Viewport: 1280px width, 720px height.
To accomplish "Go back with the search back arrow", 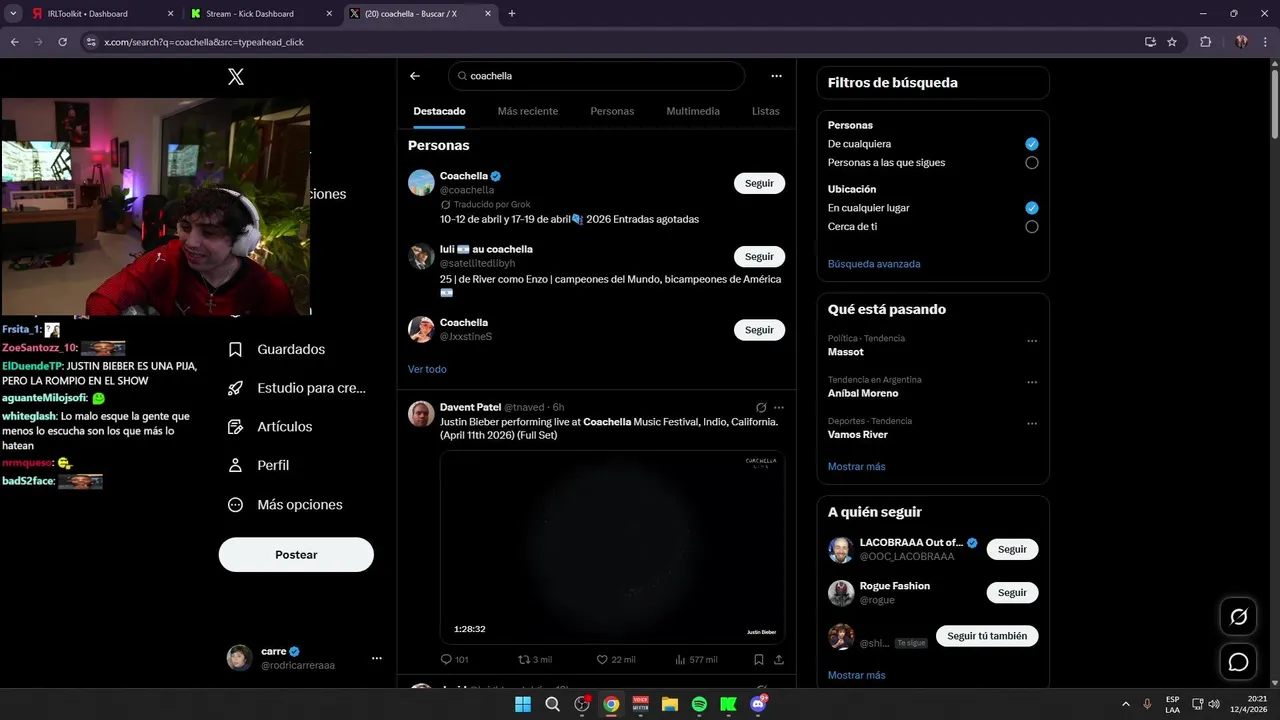I will (x=415, y=76).
